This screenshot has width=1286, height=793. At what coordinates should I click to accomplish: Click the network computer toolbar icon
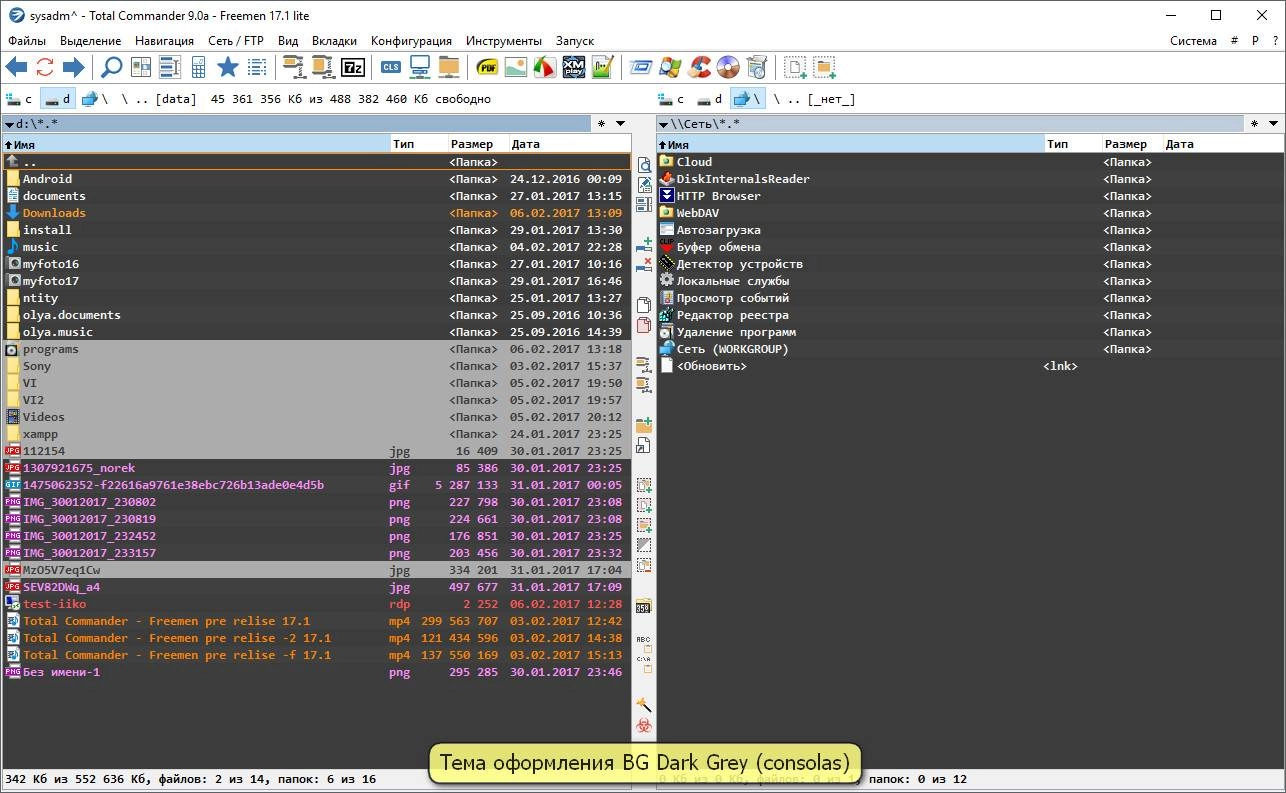pyautogui.click(x=420, y=67)
